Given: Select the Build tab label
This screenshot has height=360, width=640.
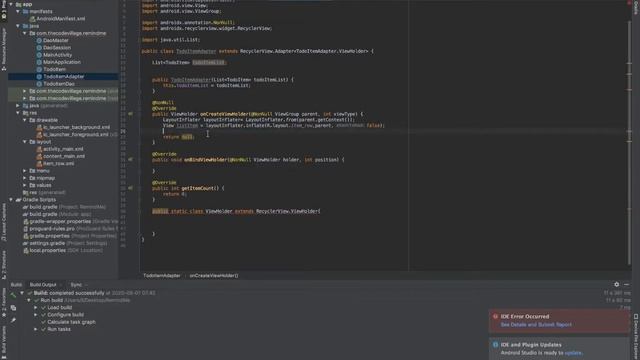Looking at the screenshot, I should point(16,284).
